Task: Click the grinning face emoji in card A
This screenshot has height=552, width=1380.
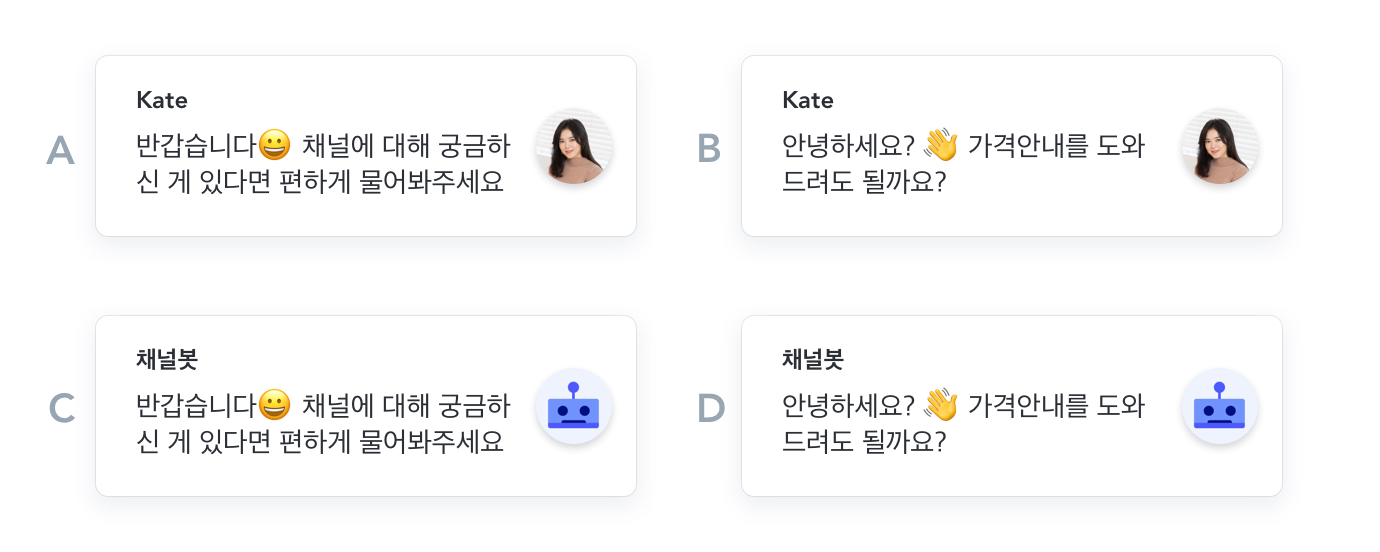Action: [x=274, y=146]
